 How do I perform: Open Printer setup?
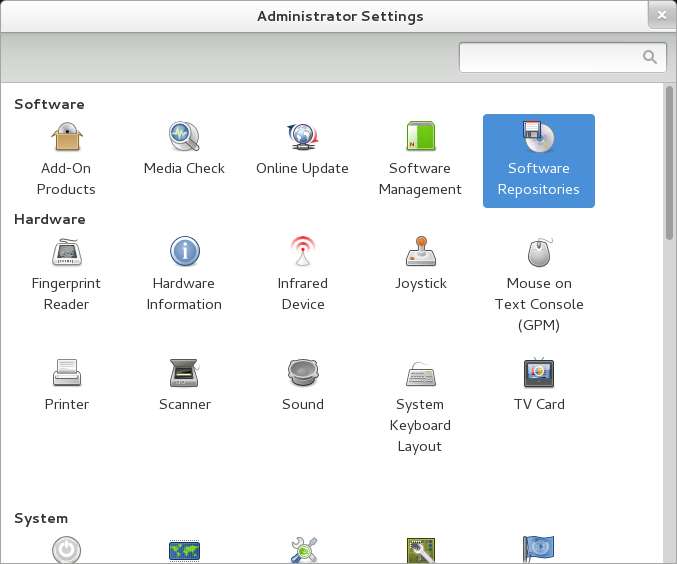coord(66,384)
